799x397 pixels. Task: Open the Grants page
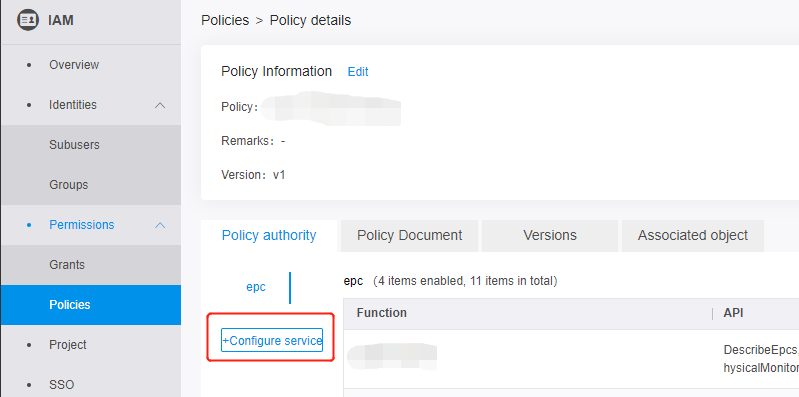(x=67, y=265)
